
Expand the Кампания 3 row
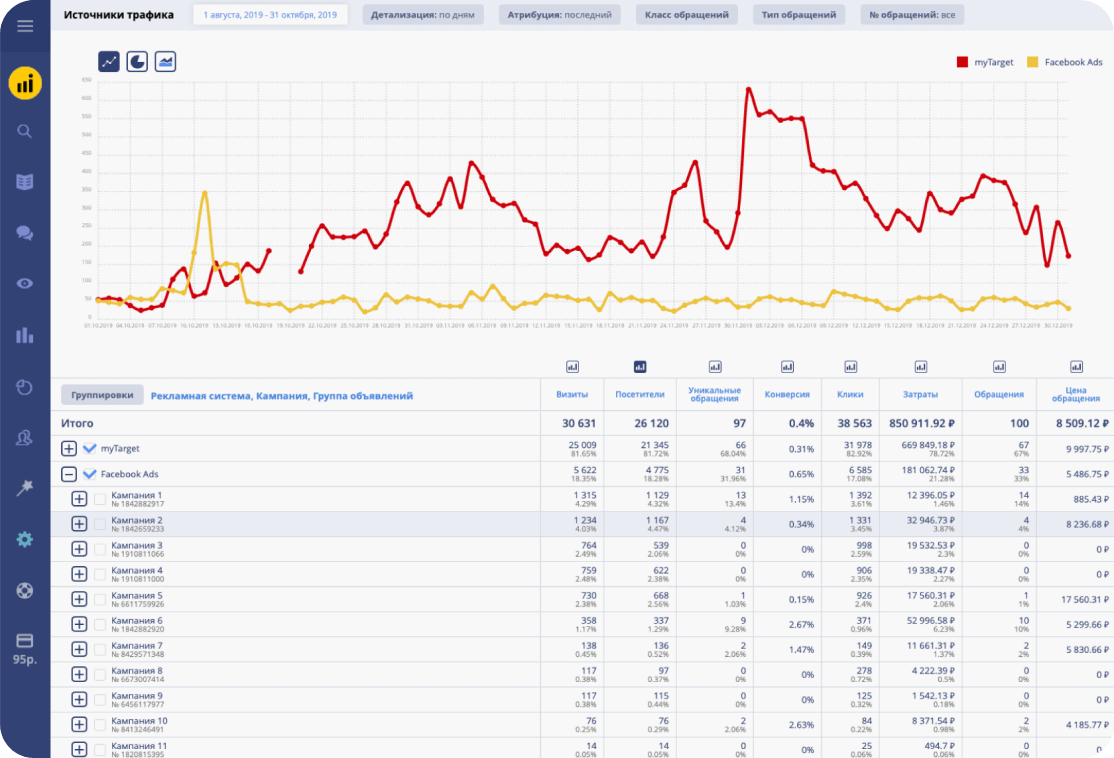(79, 548)
